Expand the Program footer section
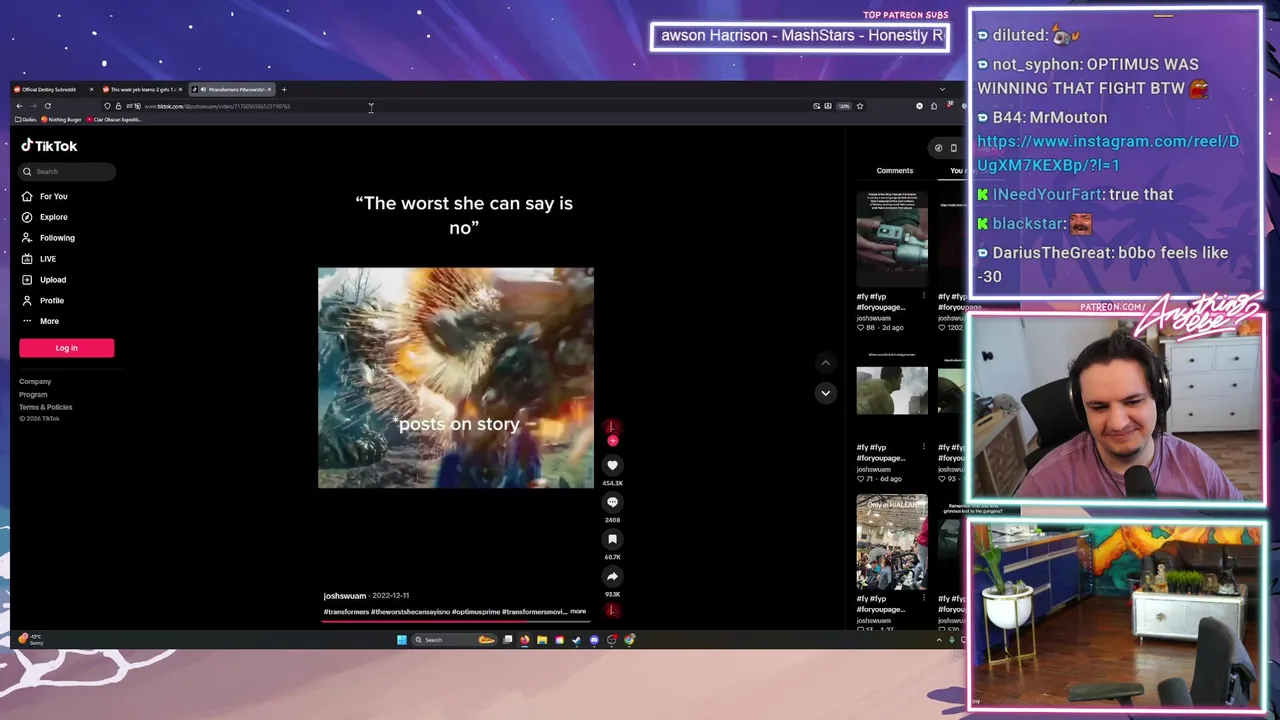Image resolution: width=1280 pixels, height=720 pixels. click(x=33, y=394)
